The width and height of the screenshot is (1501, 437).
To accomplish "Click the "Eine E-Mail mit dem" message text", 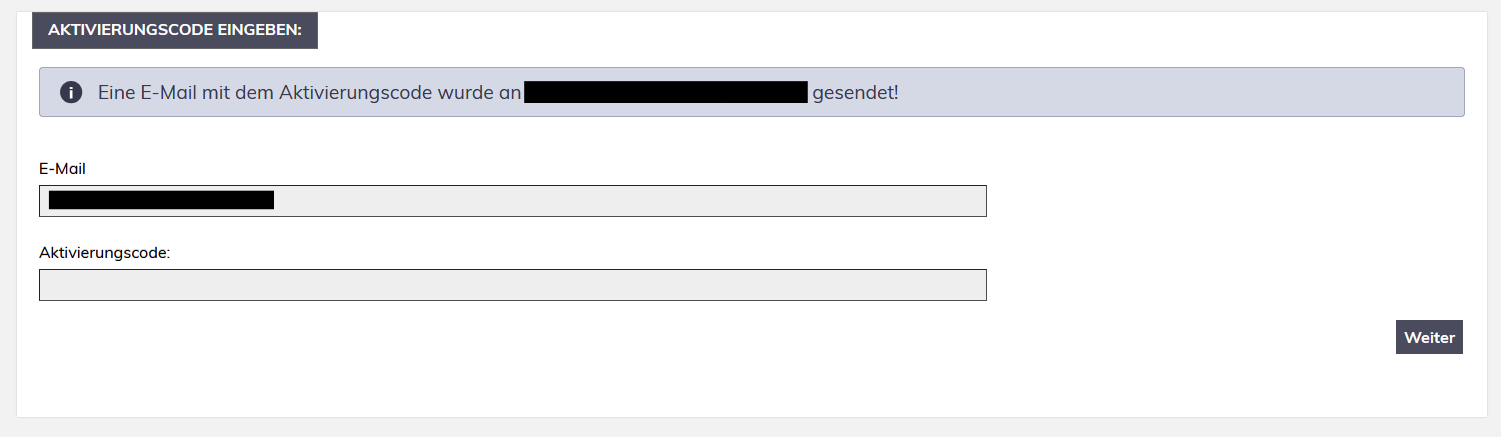I will pos(185,93).
